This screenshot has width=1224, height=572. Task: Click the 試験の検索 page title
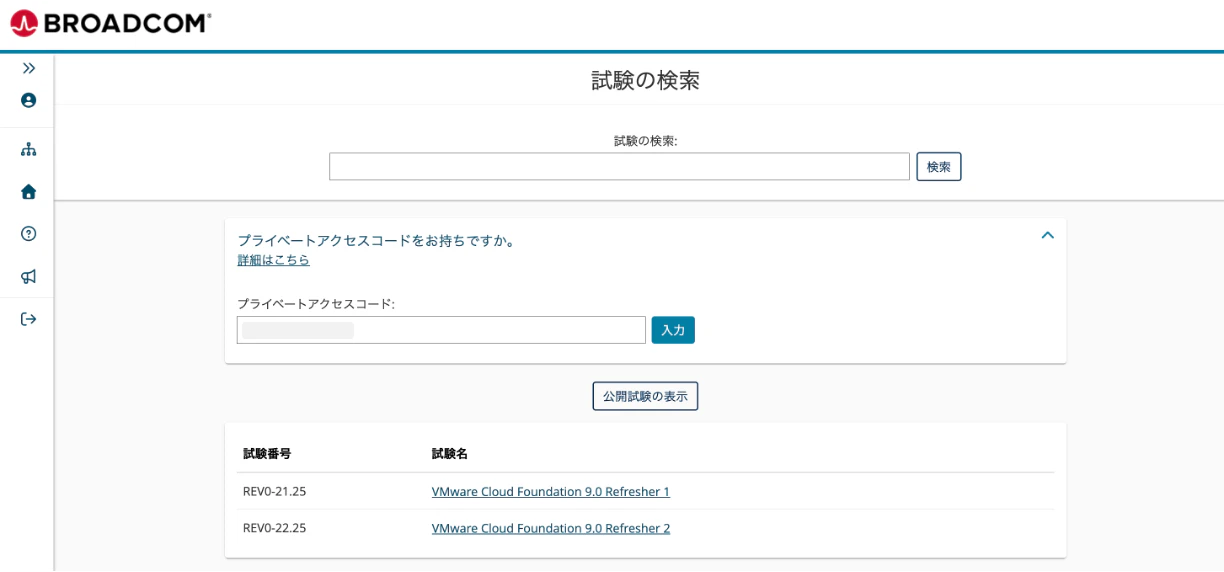(645, 80)
